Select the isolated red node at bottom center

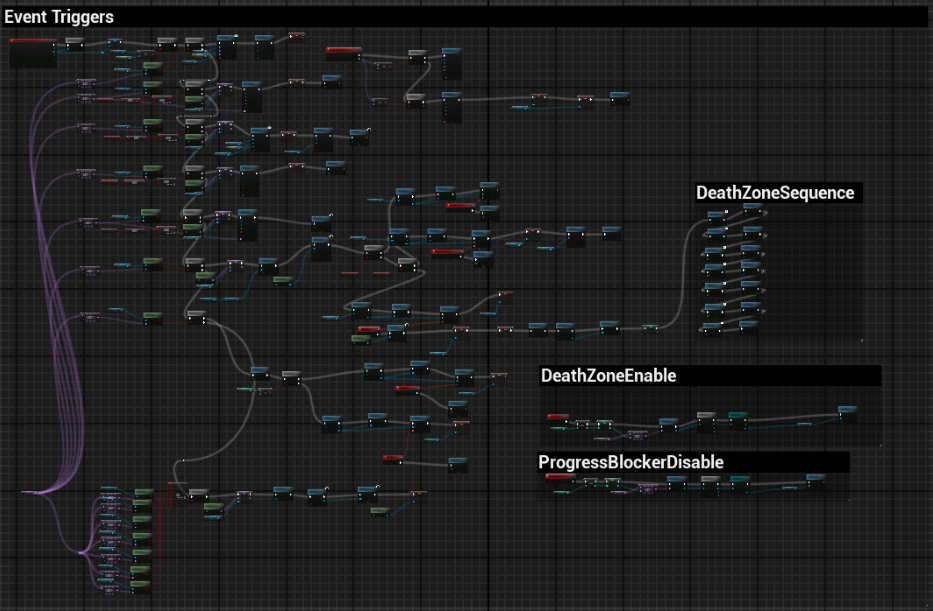[394, 459]
